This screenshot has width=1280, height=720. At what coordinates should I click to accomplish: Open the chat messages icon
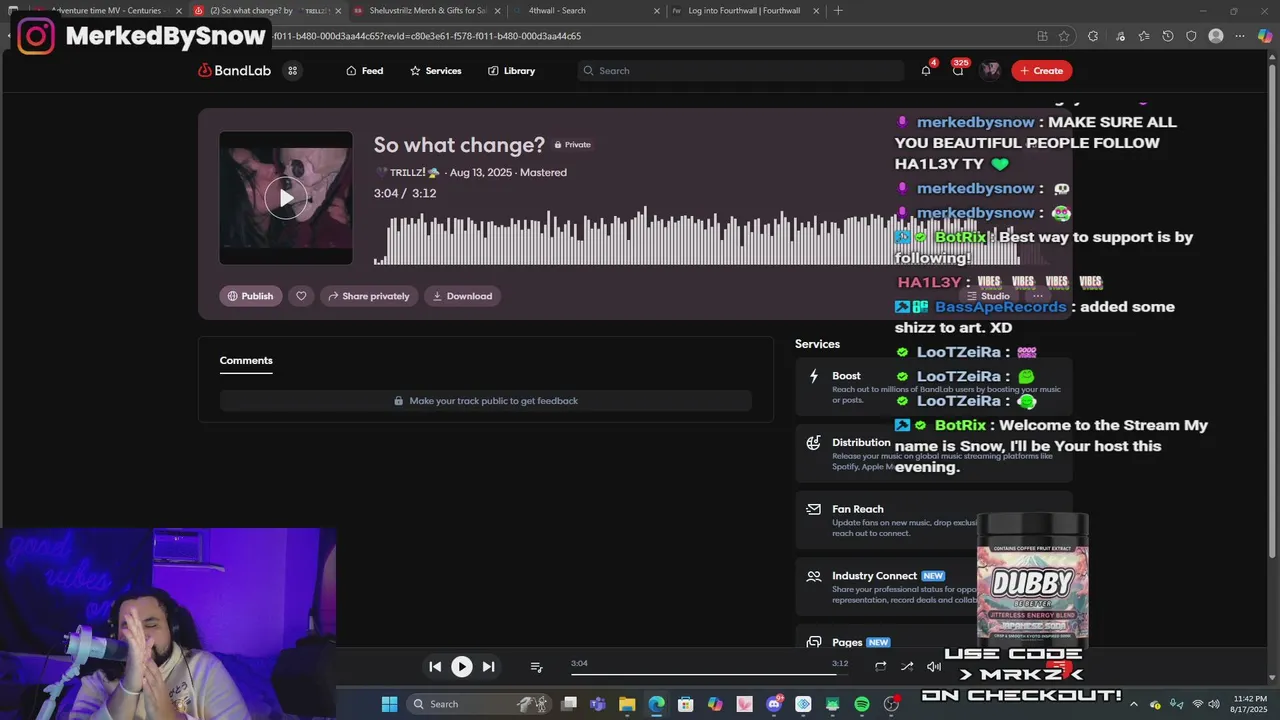pyautogui.click(x=958, y=70)
